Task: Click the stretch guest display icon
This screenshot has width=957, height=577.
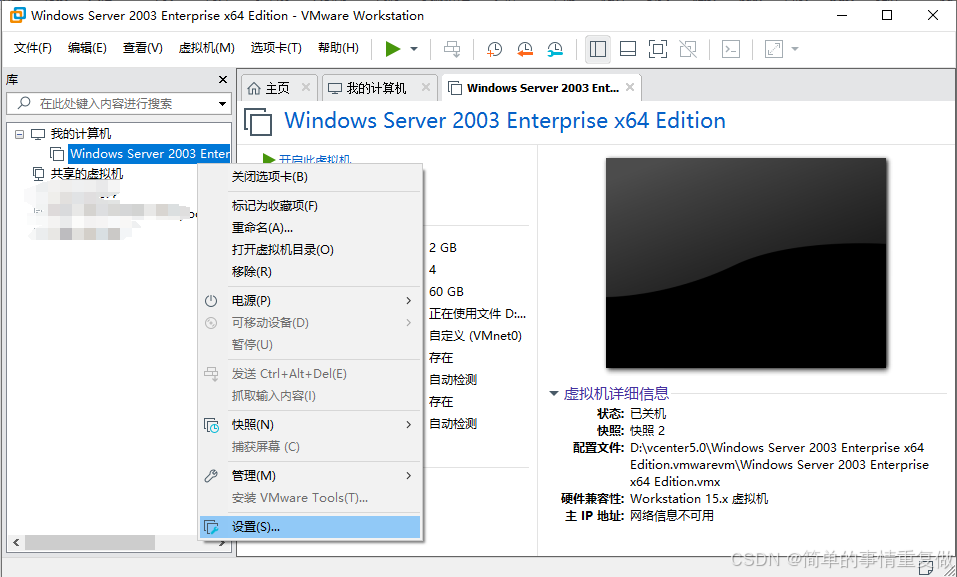Action: 773,49
